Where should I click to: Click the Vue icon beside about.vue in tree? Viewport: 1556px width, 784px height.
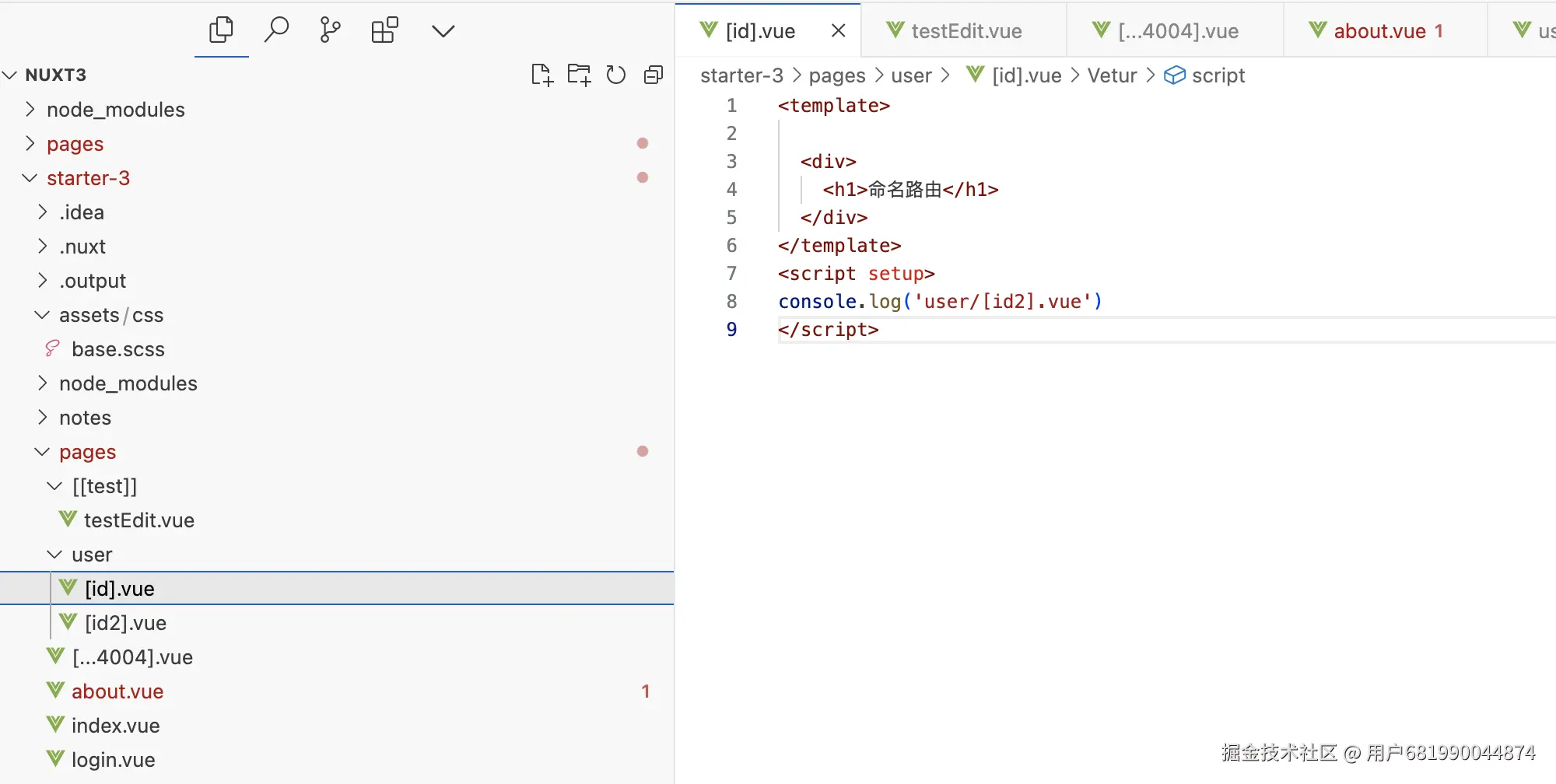click(x=55, y=690)
